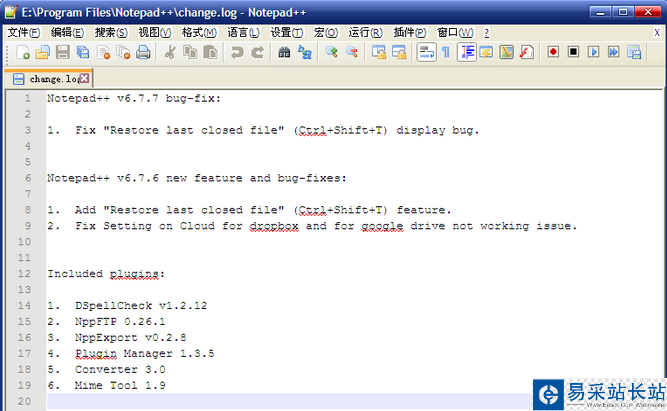Click the Document Map icon
The image size is (667, 411).
click(x=506, y=52)
